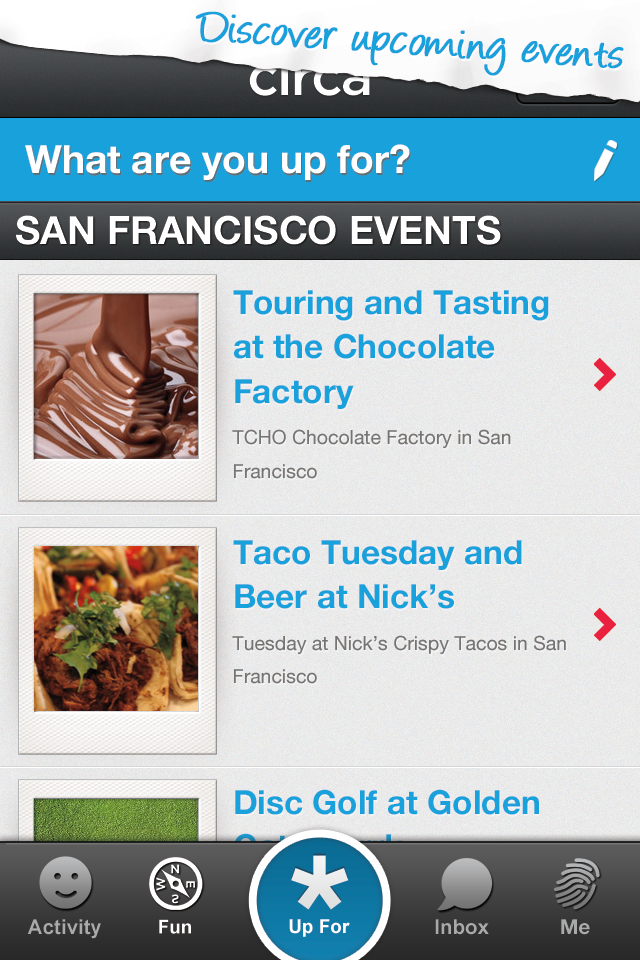640x960 pixels.
Task: Switch to the Inbox tab label
Action: point(461,927)
